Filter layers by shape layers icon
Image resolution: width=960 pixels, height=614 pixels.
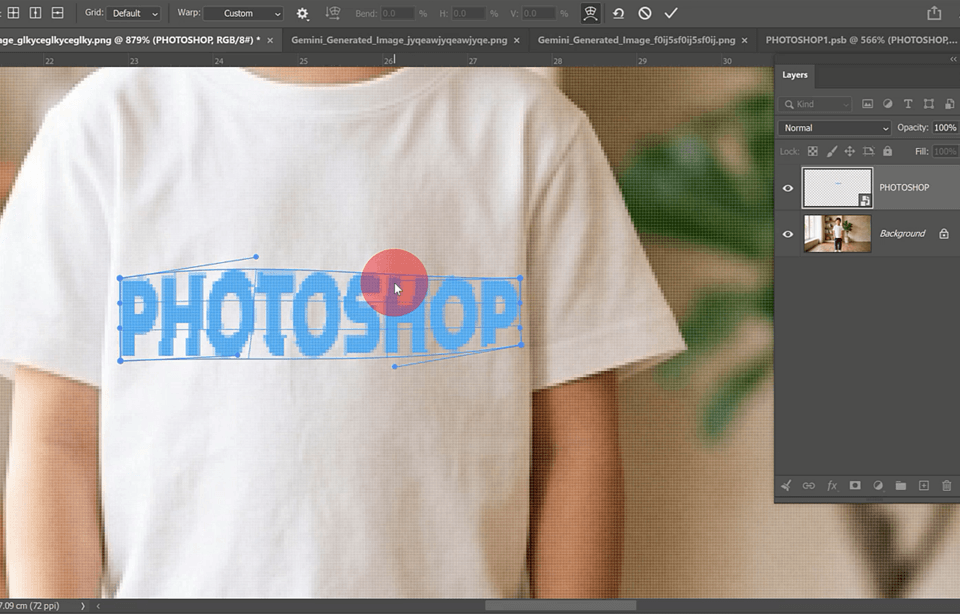[929, 104]
